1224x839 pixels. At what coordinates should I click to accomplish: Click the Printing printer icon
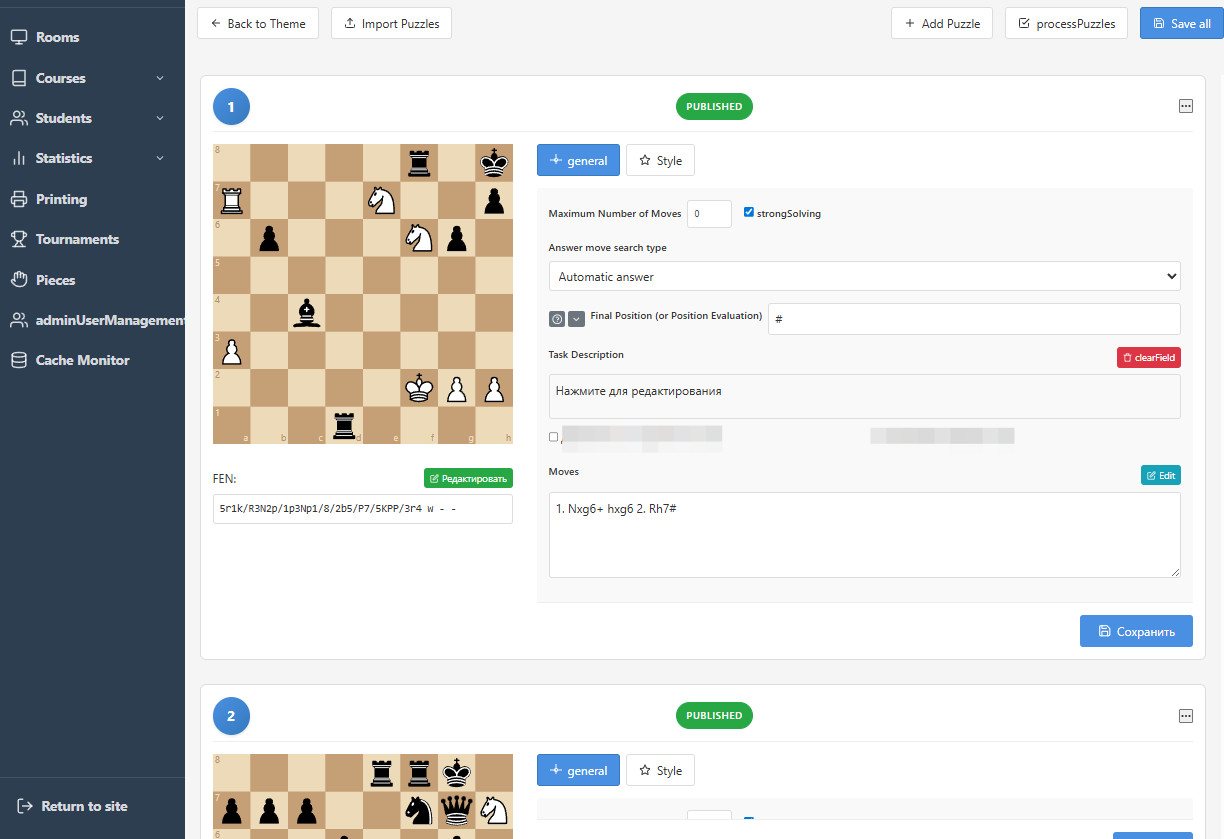[18, 199]
